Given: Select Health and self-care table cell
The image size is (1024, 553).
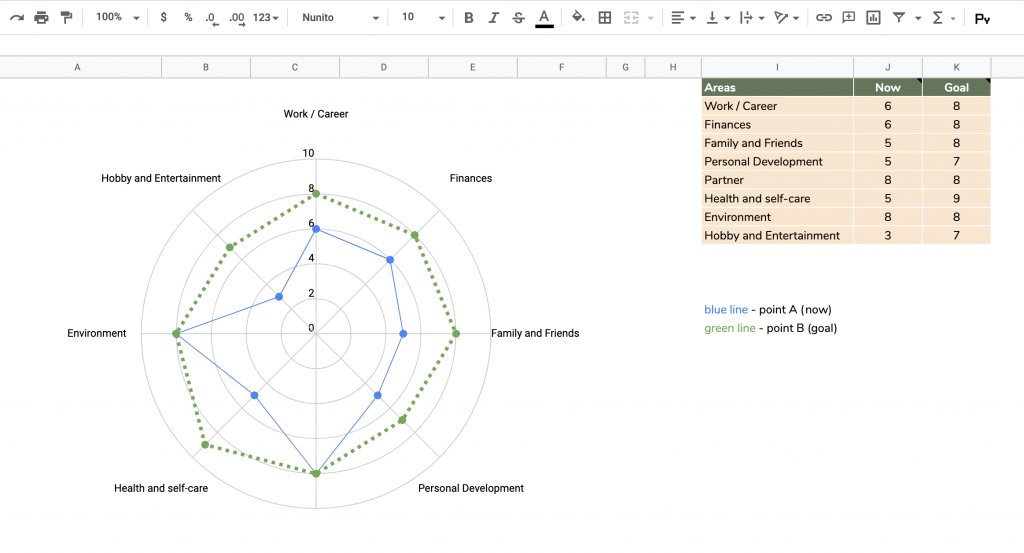Looking at the screenshot, I should [x=777, y=198].
